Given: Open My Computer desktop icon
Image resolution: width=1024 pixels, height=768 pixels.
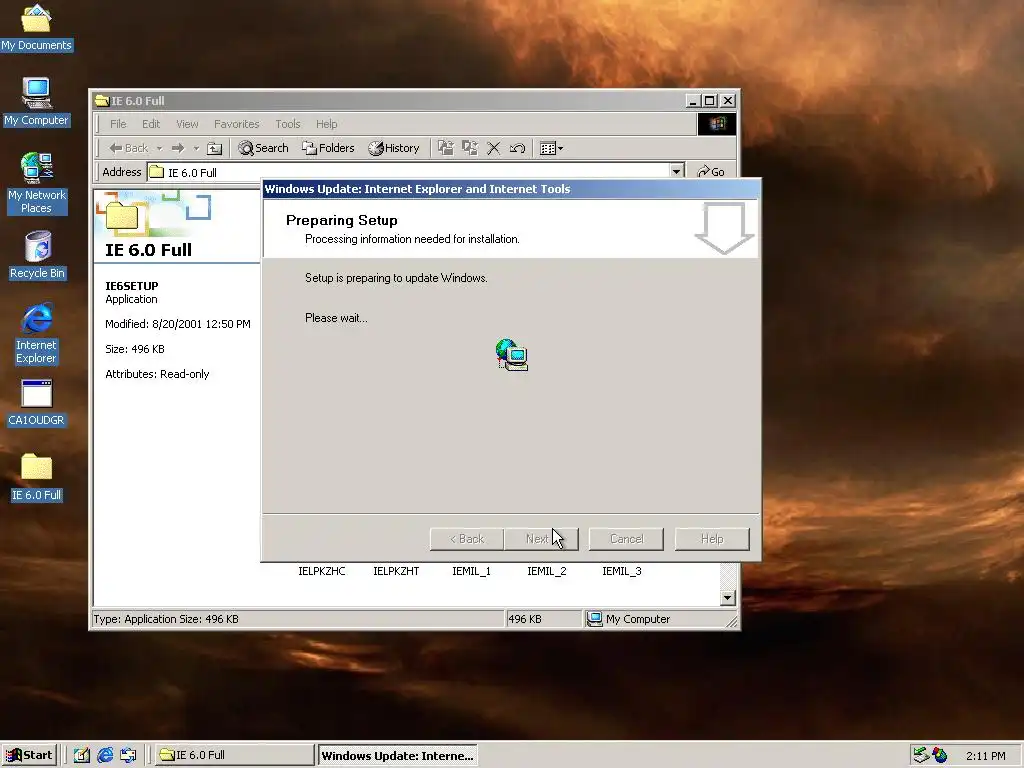Looking at the screenshot, I should tap(36, 102).
